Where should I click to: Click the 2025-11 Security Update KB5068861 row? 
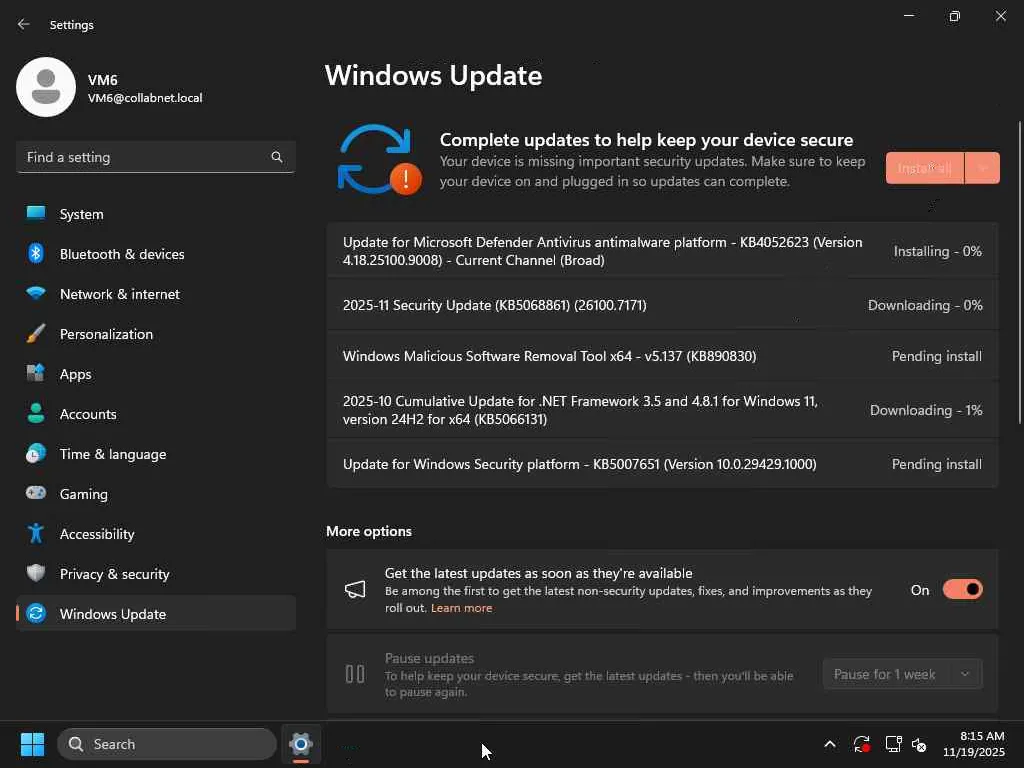663,305
